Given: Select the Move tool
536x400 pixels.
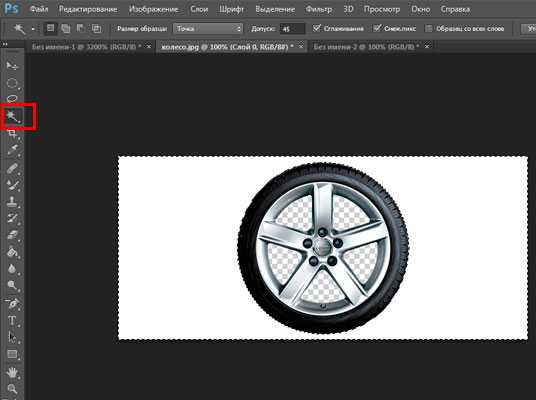Looking at the screenshot, I should pyautogui.click(x=12, y=65).
